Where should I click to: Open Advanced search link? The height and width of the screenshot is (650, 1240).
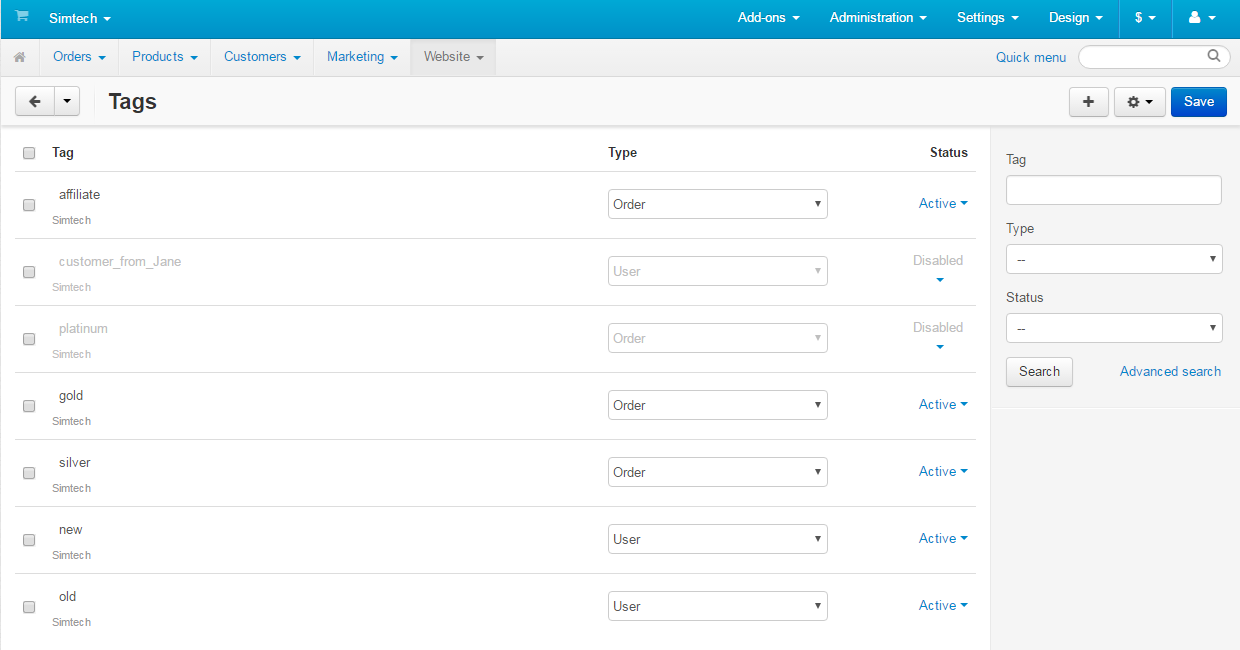pyautogui.click(x=1170, y=371)
